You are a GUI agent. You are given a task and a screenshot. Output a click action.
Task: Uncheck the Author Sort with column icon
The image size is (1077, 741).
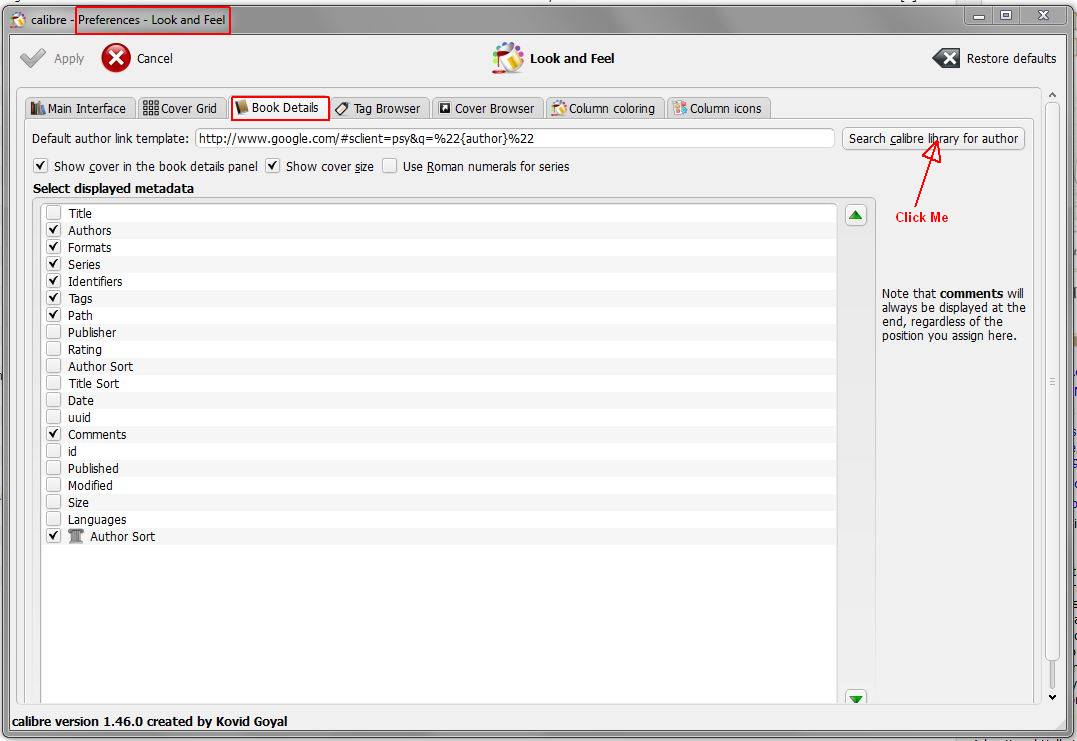point(54,536)
